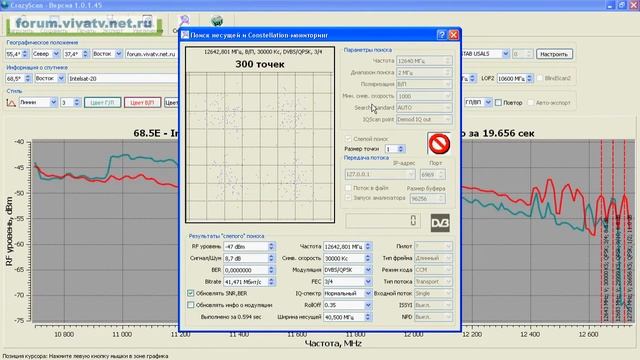
Task: Open the Поляризация В/П dropdown
Action: 448,84
